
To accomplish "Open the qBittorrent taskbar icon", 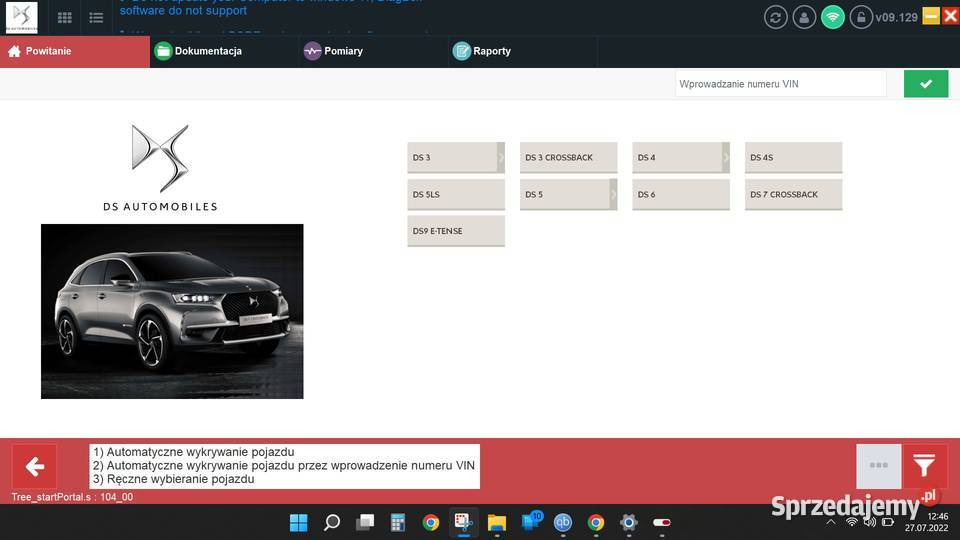I will tap(563, 522).
